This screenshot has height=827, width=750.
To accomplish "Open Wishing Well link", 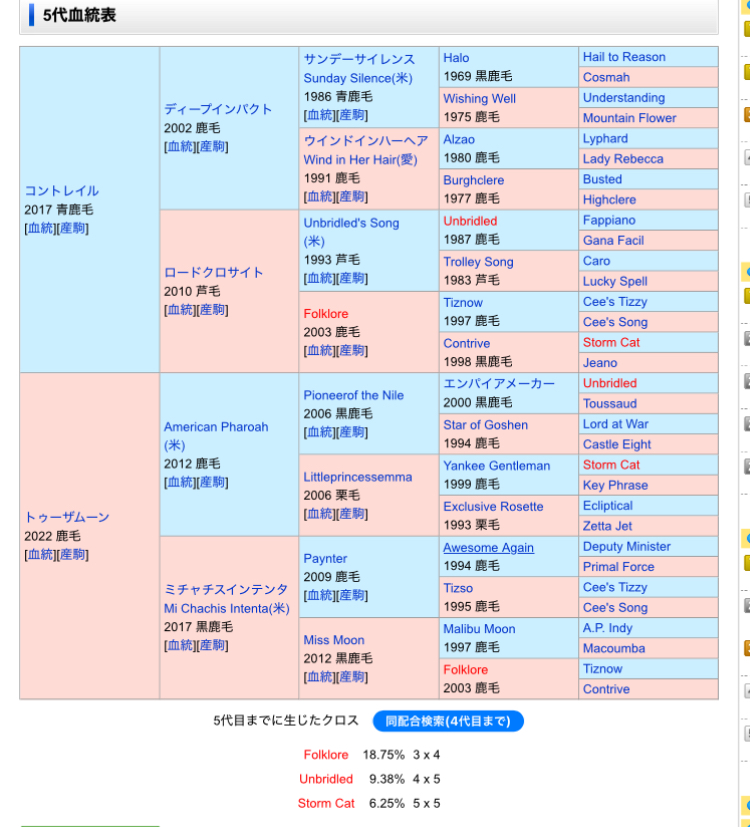I will point(479,98).
